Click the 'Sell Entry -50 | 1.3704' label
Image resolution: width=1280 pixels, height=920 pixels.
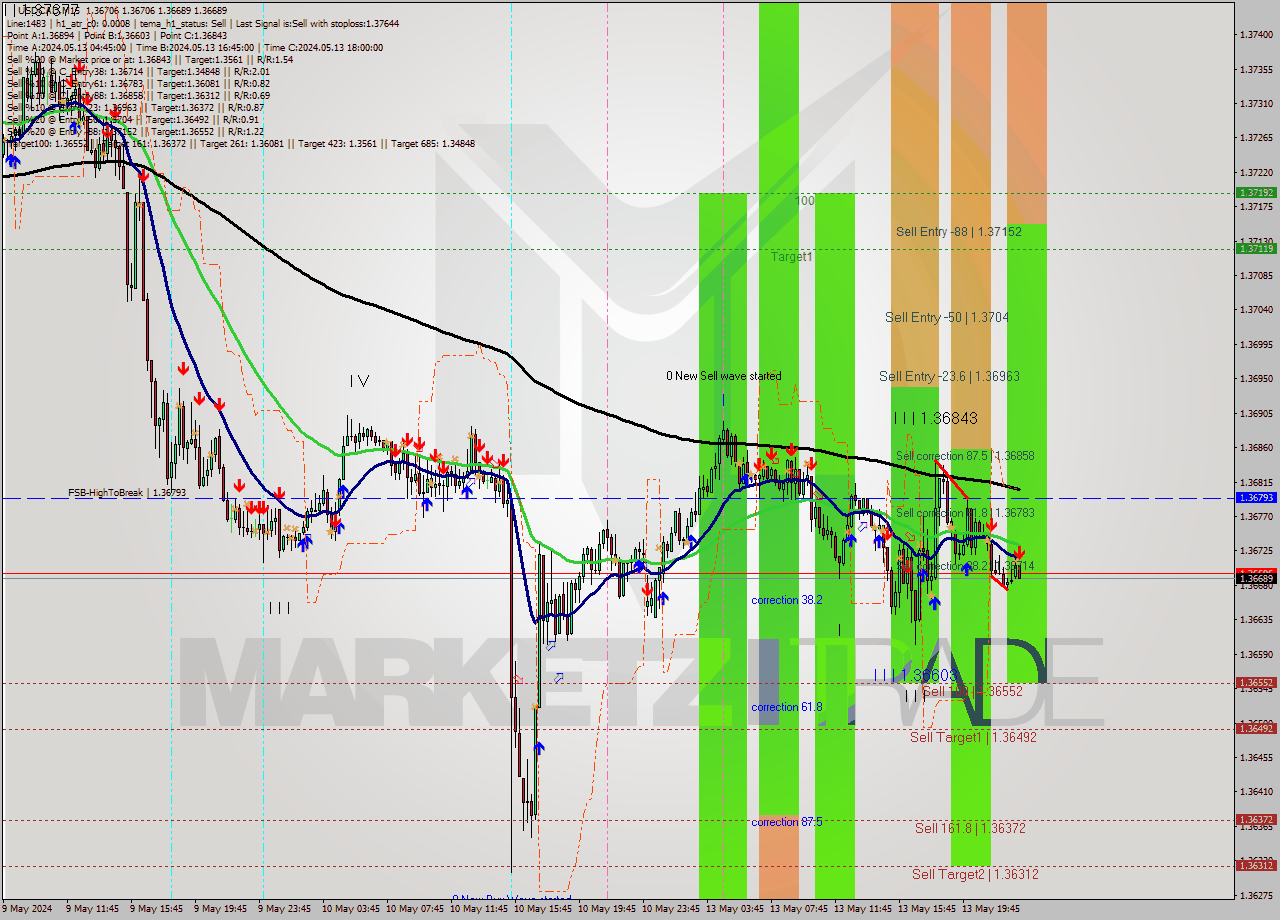point(947,318)
